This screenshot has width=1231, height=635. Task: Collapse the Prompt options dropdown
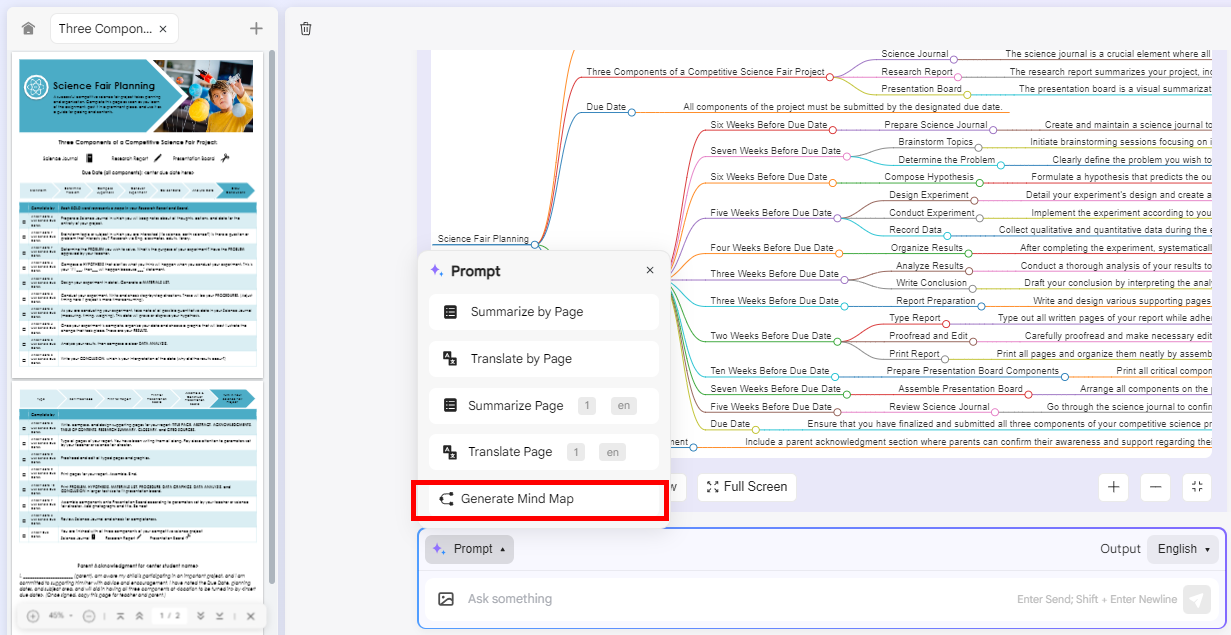[x=468, y=549]
